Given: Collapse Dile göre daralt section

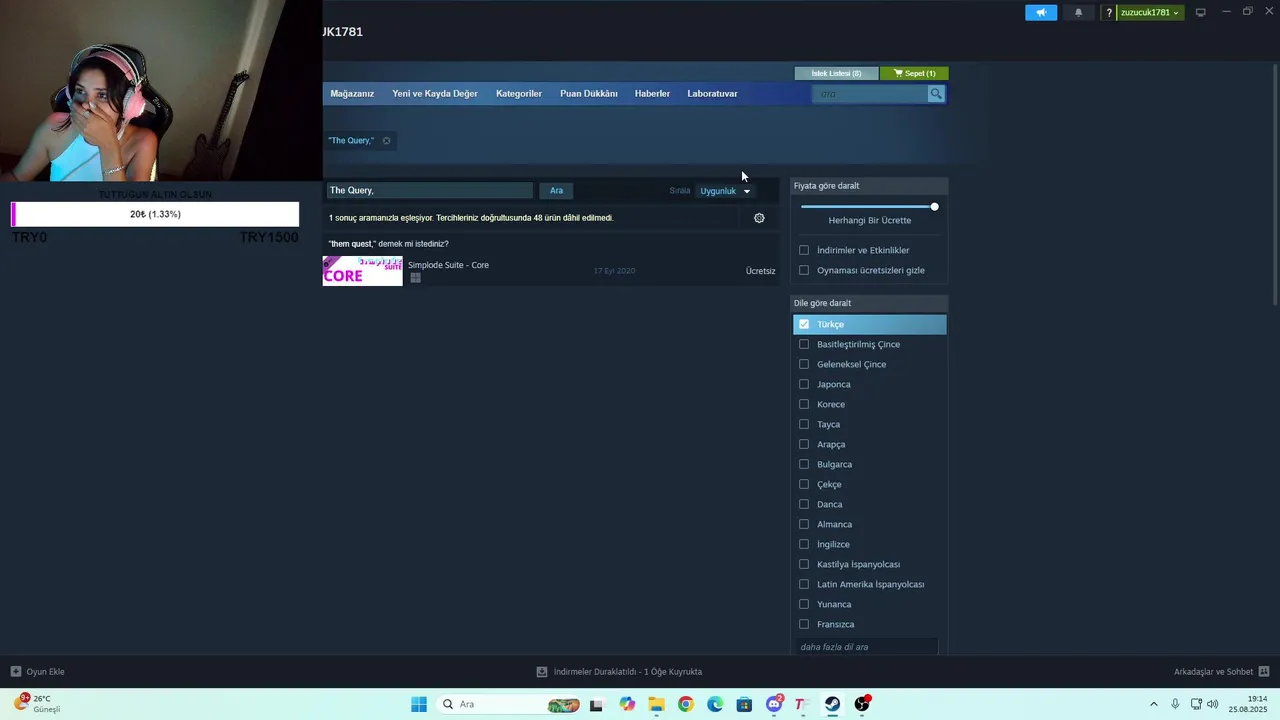Looking at the screenshot, I should (x=869, y=303).
